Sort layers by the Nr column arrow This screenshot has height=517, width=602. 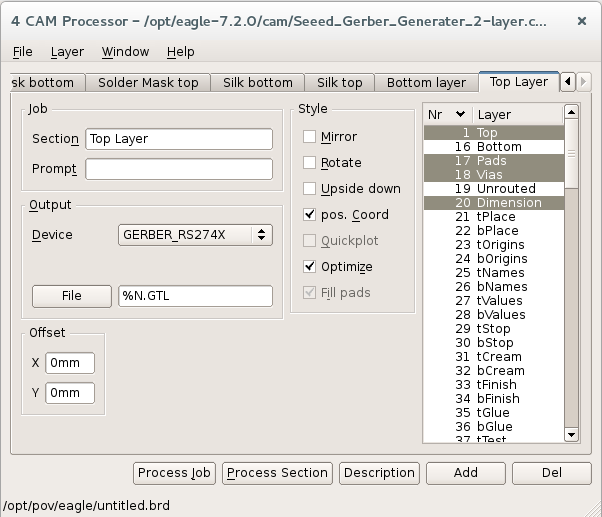[x=460, y=115]
